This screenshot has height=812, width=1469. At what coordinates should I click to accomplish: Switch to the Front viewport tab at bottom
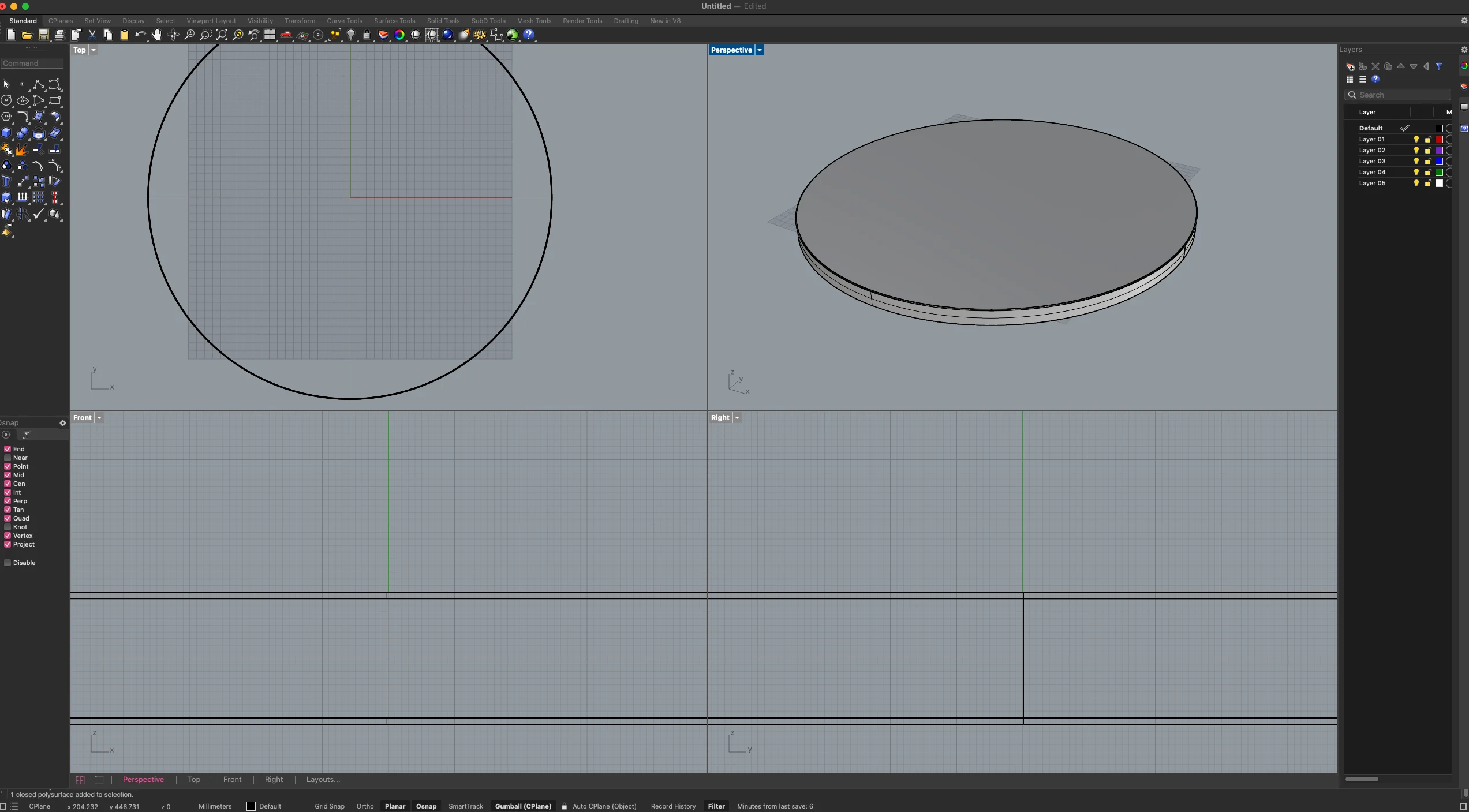pos(232,780)
